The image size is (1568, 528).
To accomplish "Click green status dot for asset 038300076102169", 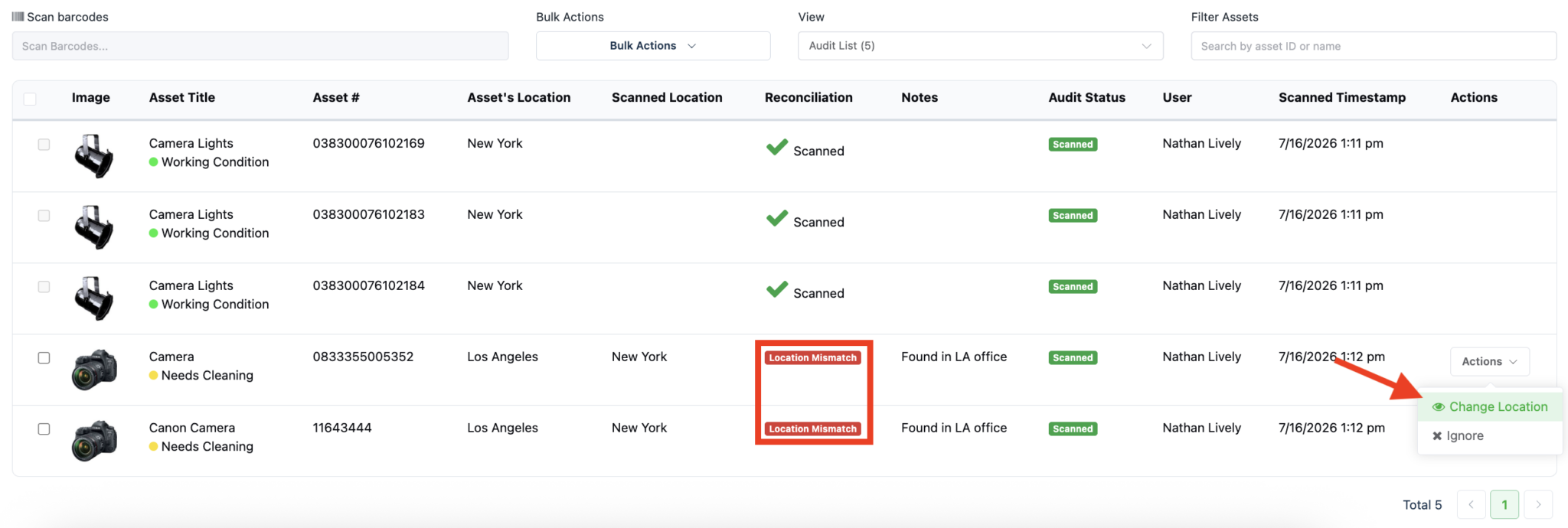I will (x=154, y=162).
